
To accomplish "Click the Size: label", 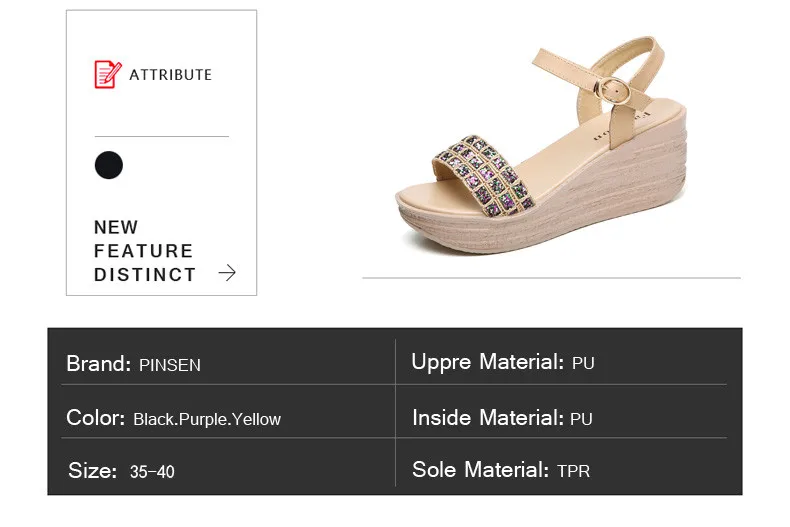I will (x=93, y=471).
